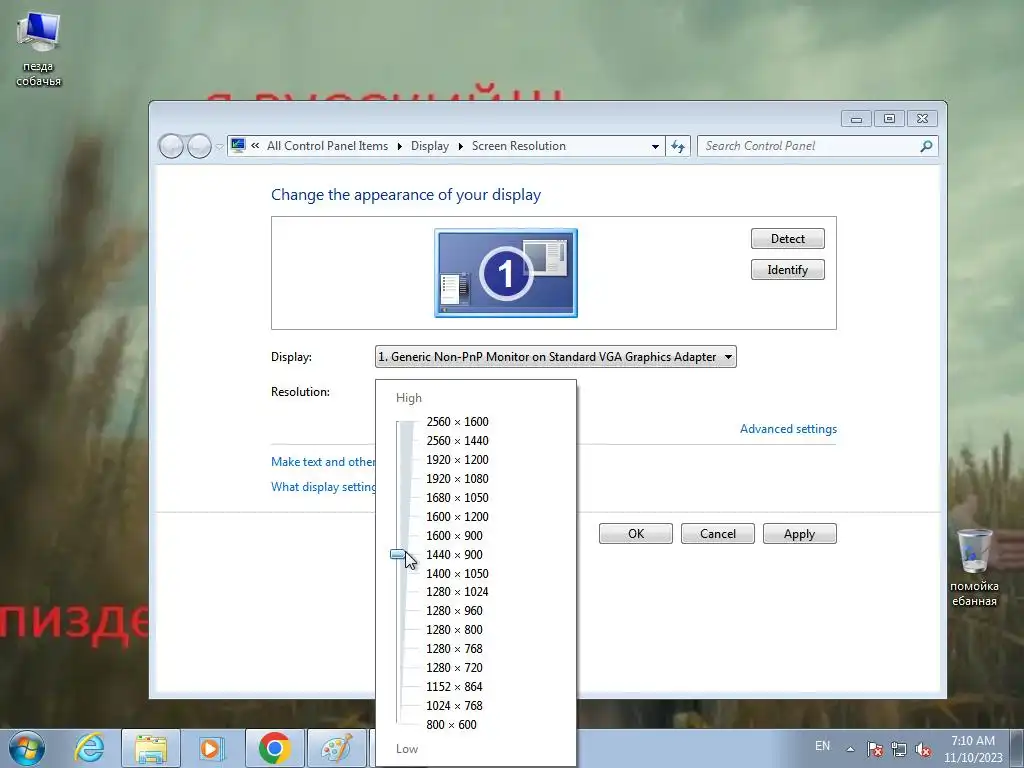The width and height of the screenshot is (1024, 768).
Task: Open Make text and other items link
Action: 323,462
